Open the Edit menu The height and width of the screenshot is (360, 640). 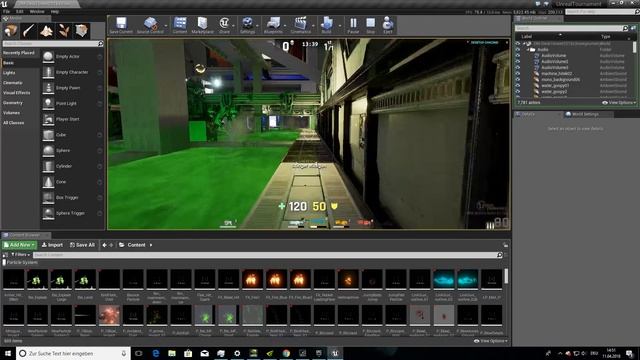coord(20,11)
